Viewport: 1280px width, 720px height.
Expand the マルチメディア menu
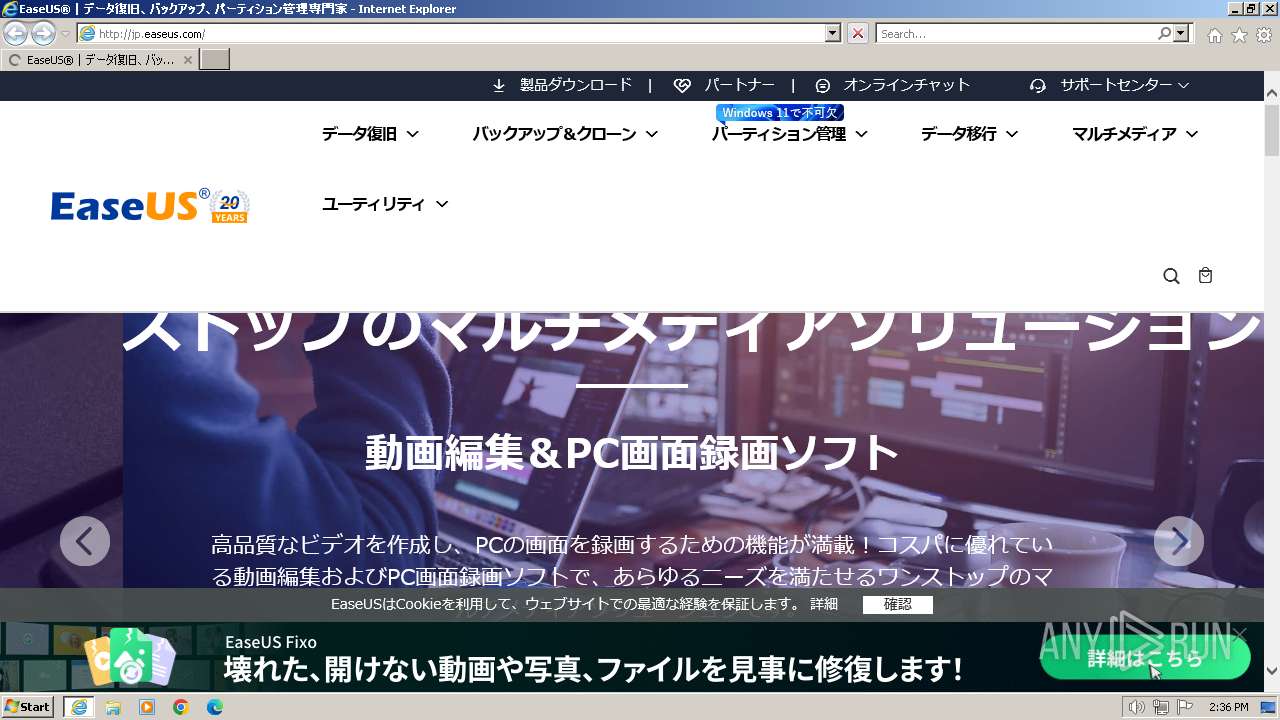pyautogui.click(x=1135, y=134)
